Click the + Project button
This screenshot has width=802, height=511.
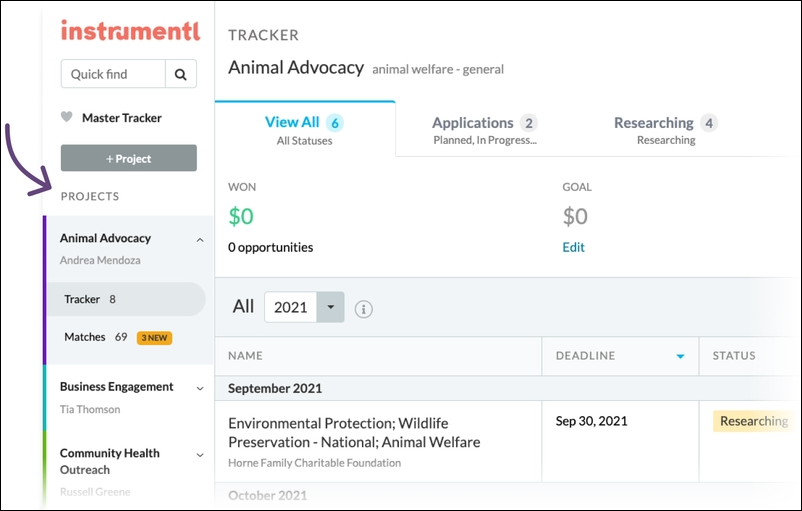pos(129,158)
